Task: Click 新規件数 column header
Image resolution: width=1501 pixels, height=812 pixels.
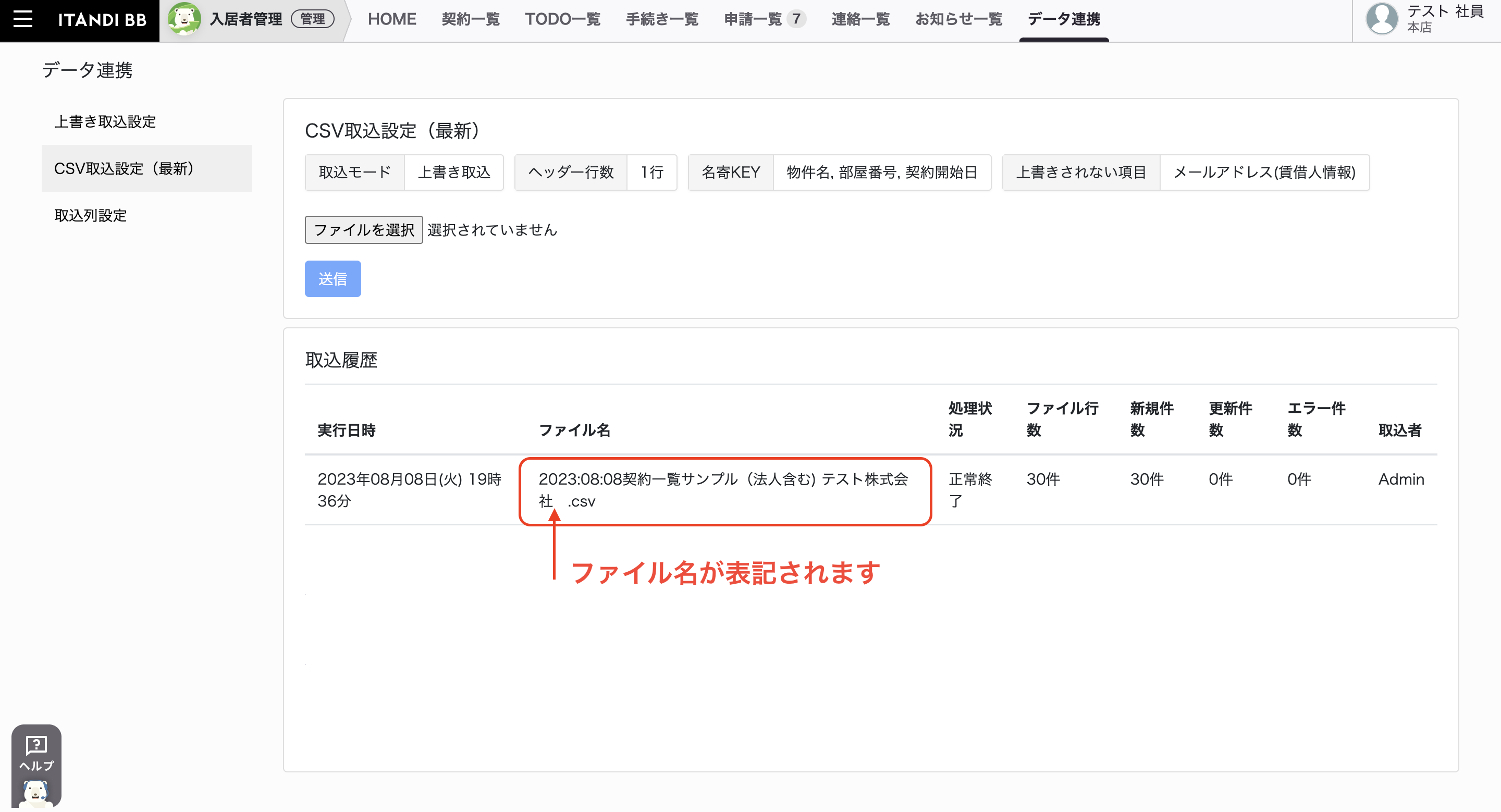Action: click(1151, 420)
